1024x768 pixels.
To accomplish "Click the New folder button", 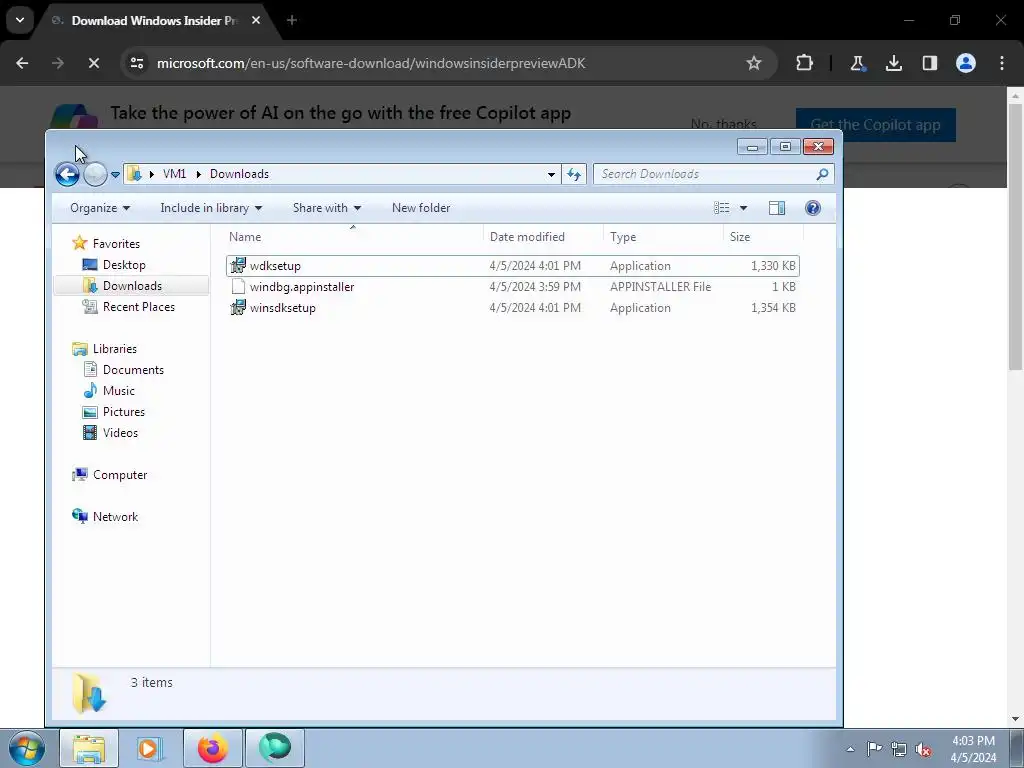I will (x=421, y=208).
